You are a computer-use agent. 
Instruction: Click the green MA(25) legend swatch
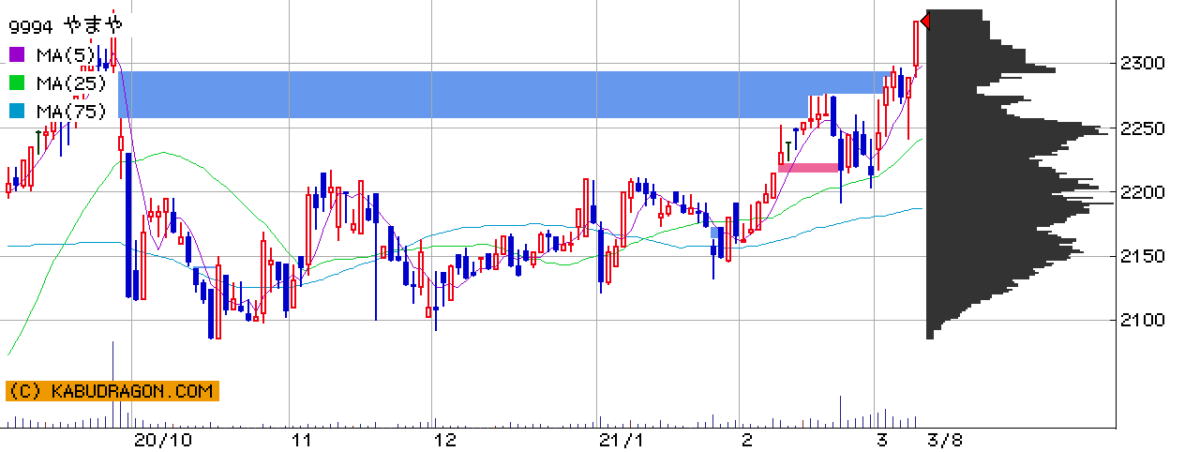click(16, 83)
